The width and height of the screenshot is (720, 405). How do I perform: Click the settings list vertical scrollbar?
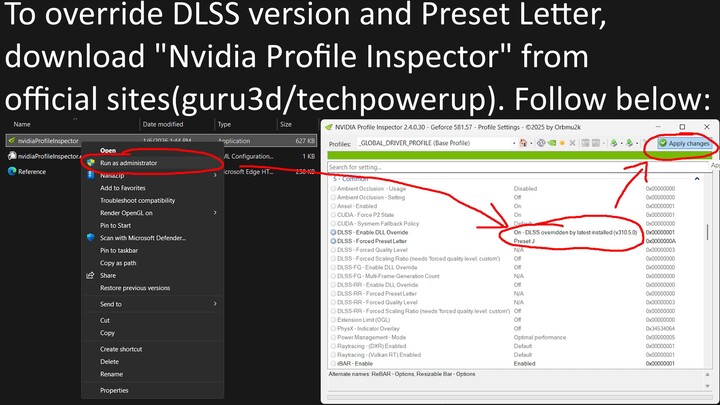pos(708,232)
